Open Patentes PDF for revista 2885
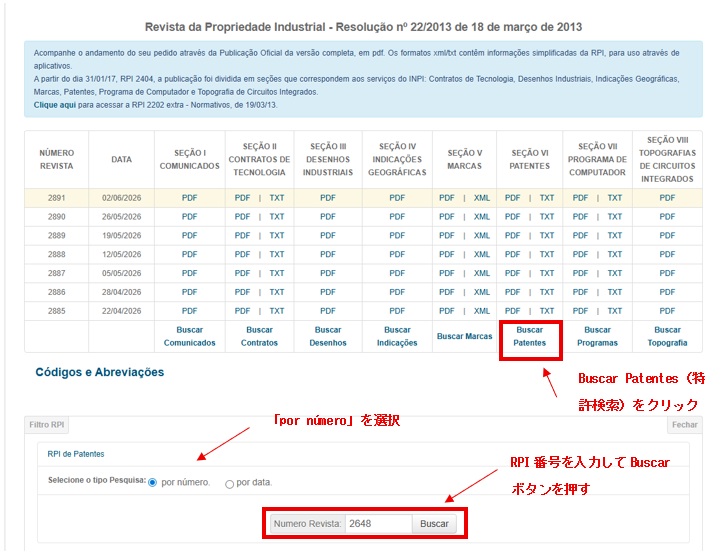 [512, 311]
